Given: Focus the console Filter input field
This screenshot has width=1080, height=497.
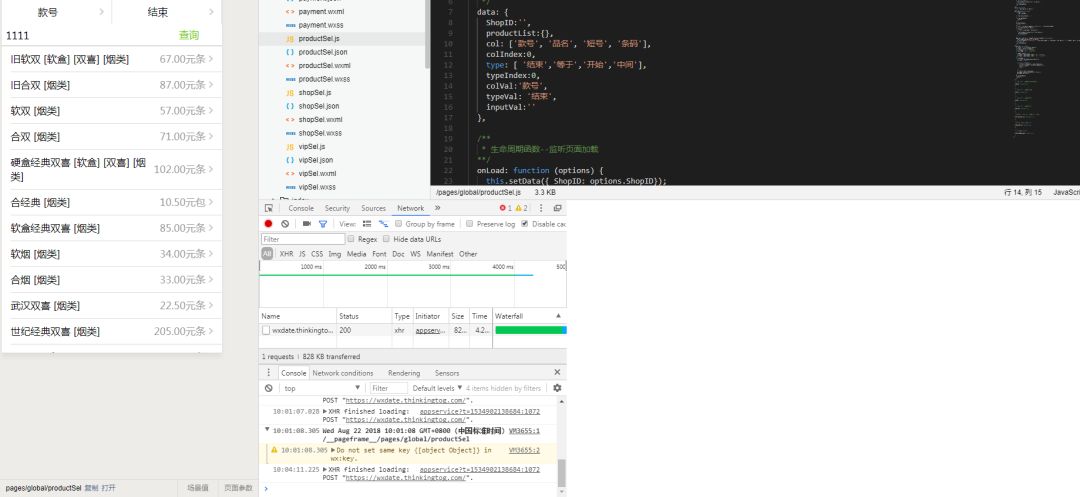Looking at the screenshot, I should tap(389, 388).
